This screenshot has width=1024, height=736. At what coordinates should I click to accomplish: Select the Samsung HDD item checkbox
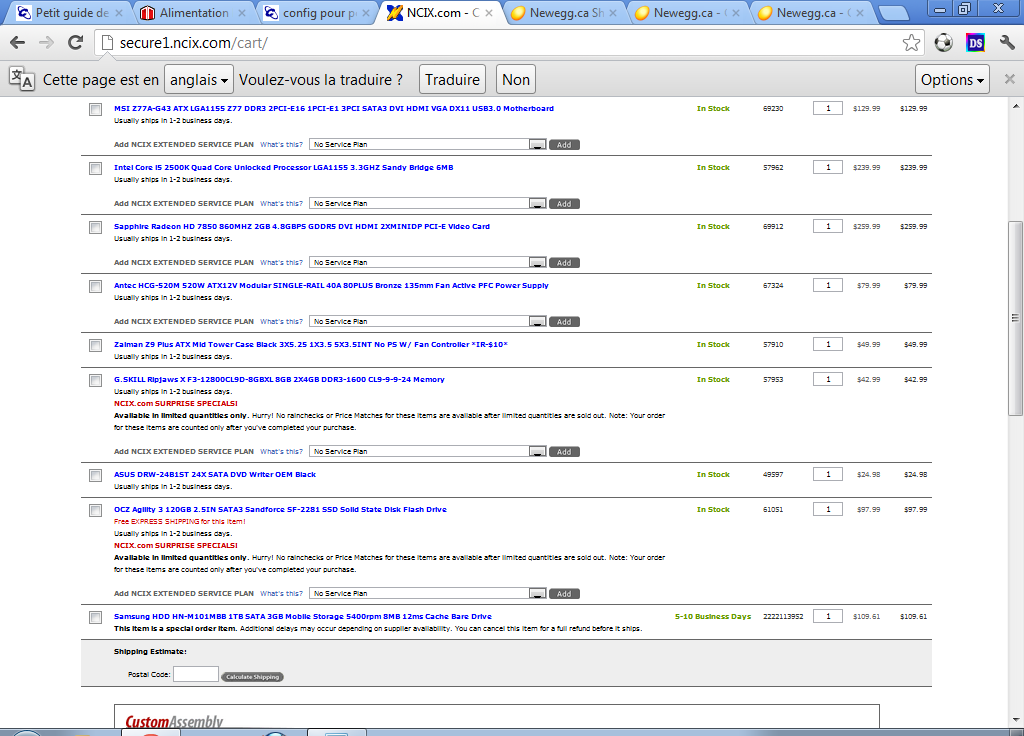(x=95, y=618)
